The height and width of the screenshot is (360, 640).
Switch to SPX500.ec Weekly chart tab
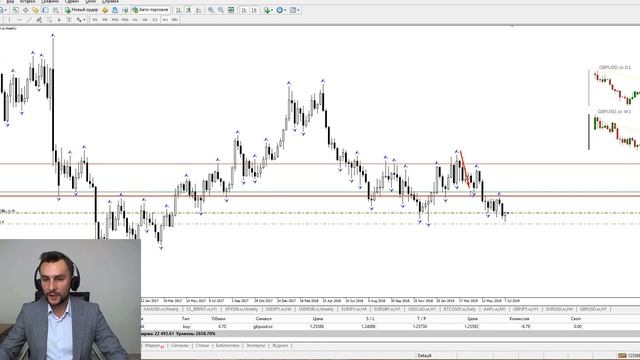tap(242, 309)
